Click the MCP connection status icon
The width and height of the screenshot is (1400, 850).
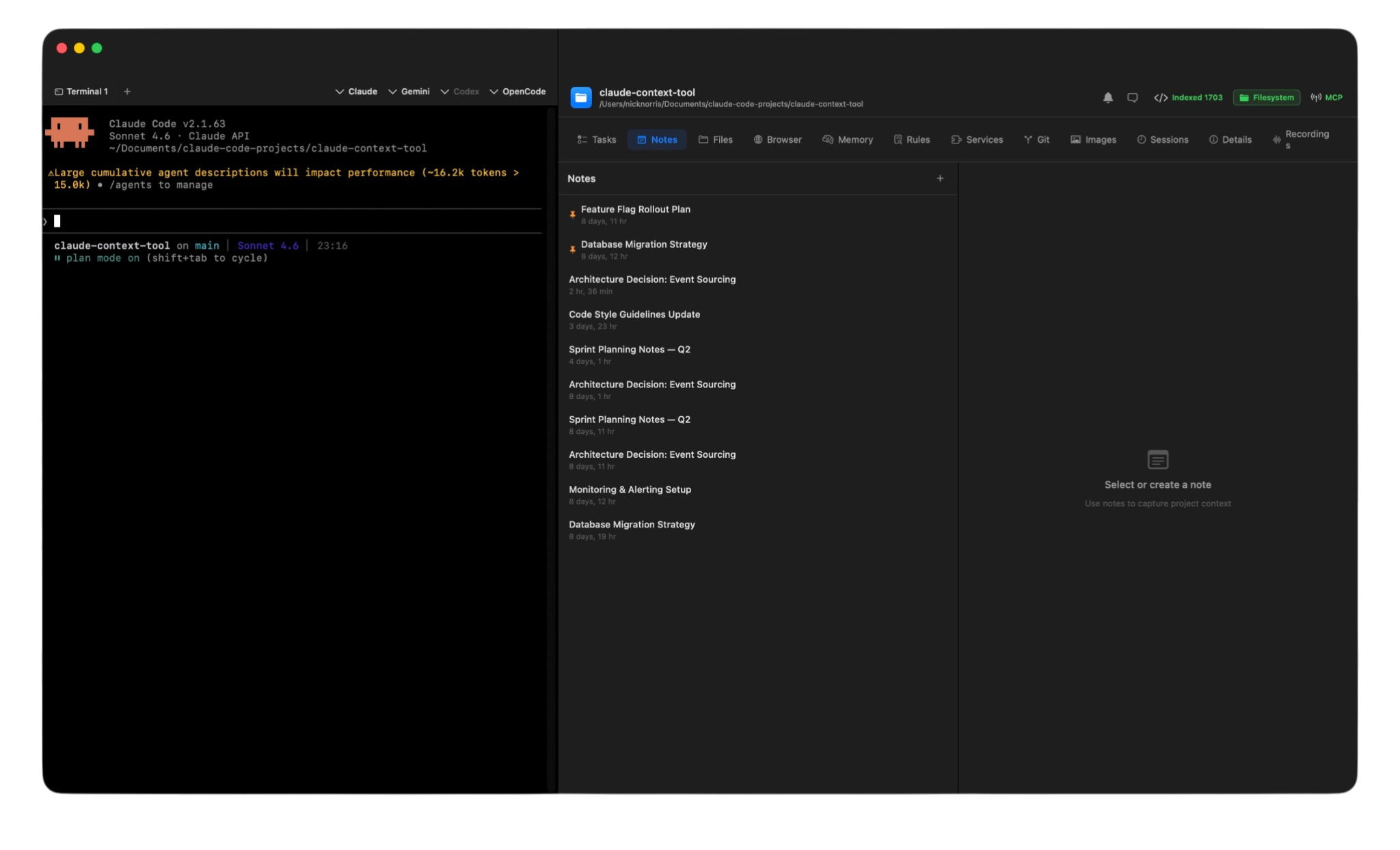(x=1315, y=97)
